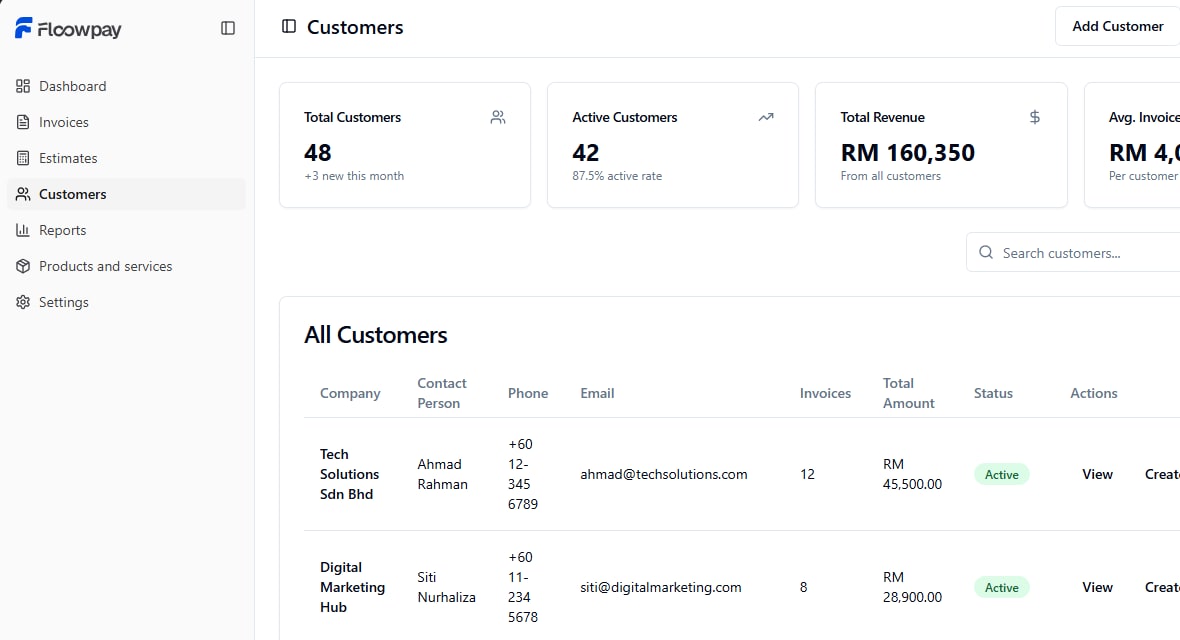Open the Estimates section
Viewport: 1180px width, 640px height.
pyautogui.click(x=126, y=158)
